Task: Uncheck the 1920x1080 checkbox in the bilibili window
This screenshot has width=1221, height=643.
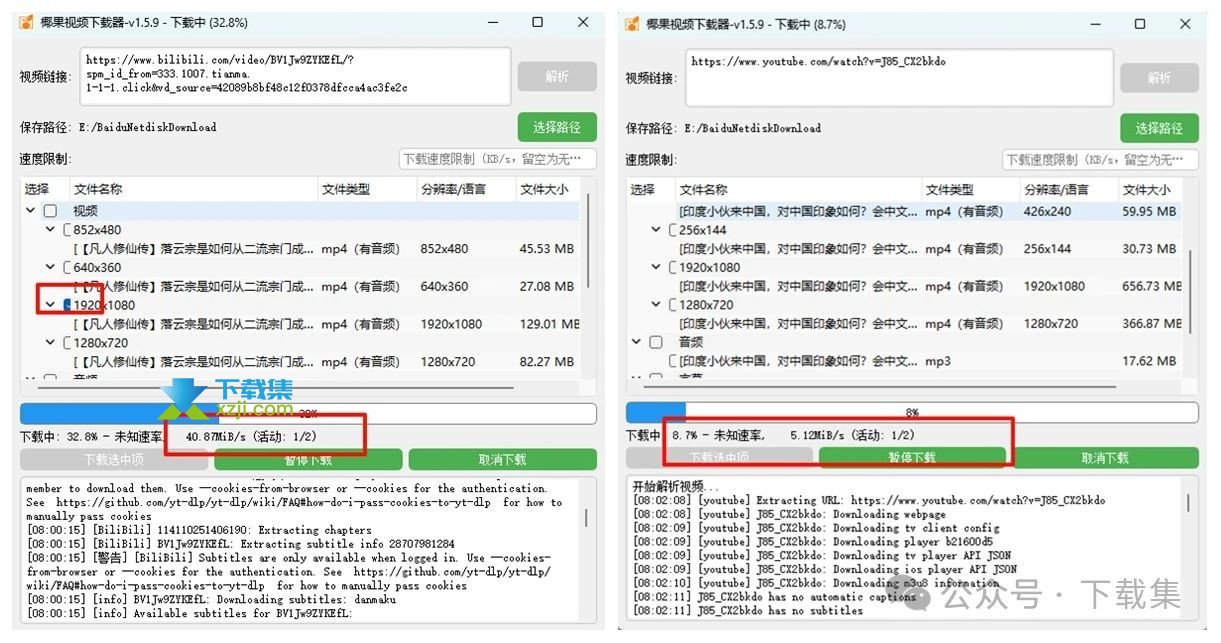Action: click(67, 305)
